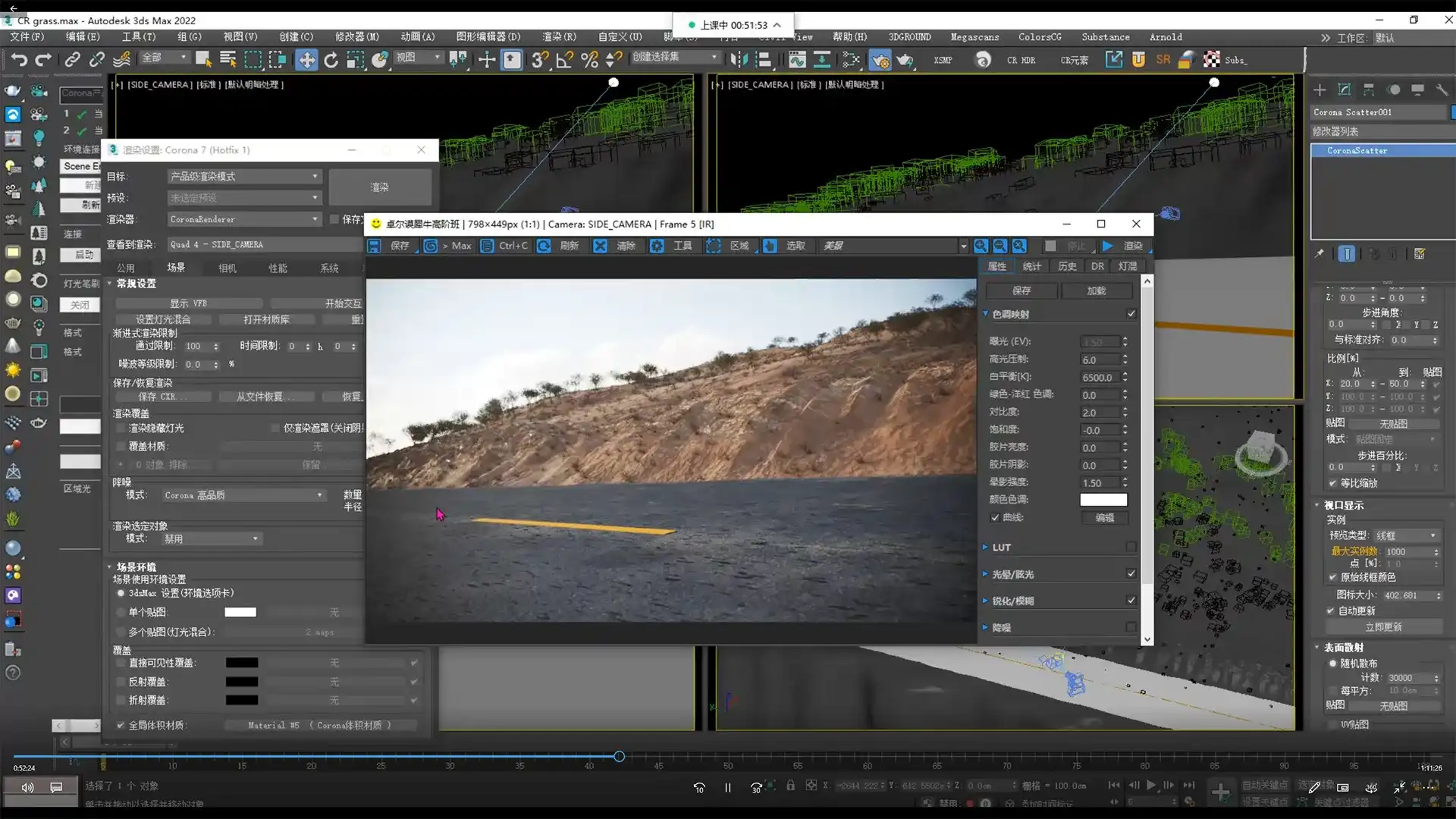Image resolution: width=1456 pixels, height=819 pixels.
Task: Click the Mirror tool icon
Action: pyautogui.click(x=739, y=60)
